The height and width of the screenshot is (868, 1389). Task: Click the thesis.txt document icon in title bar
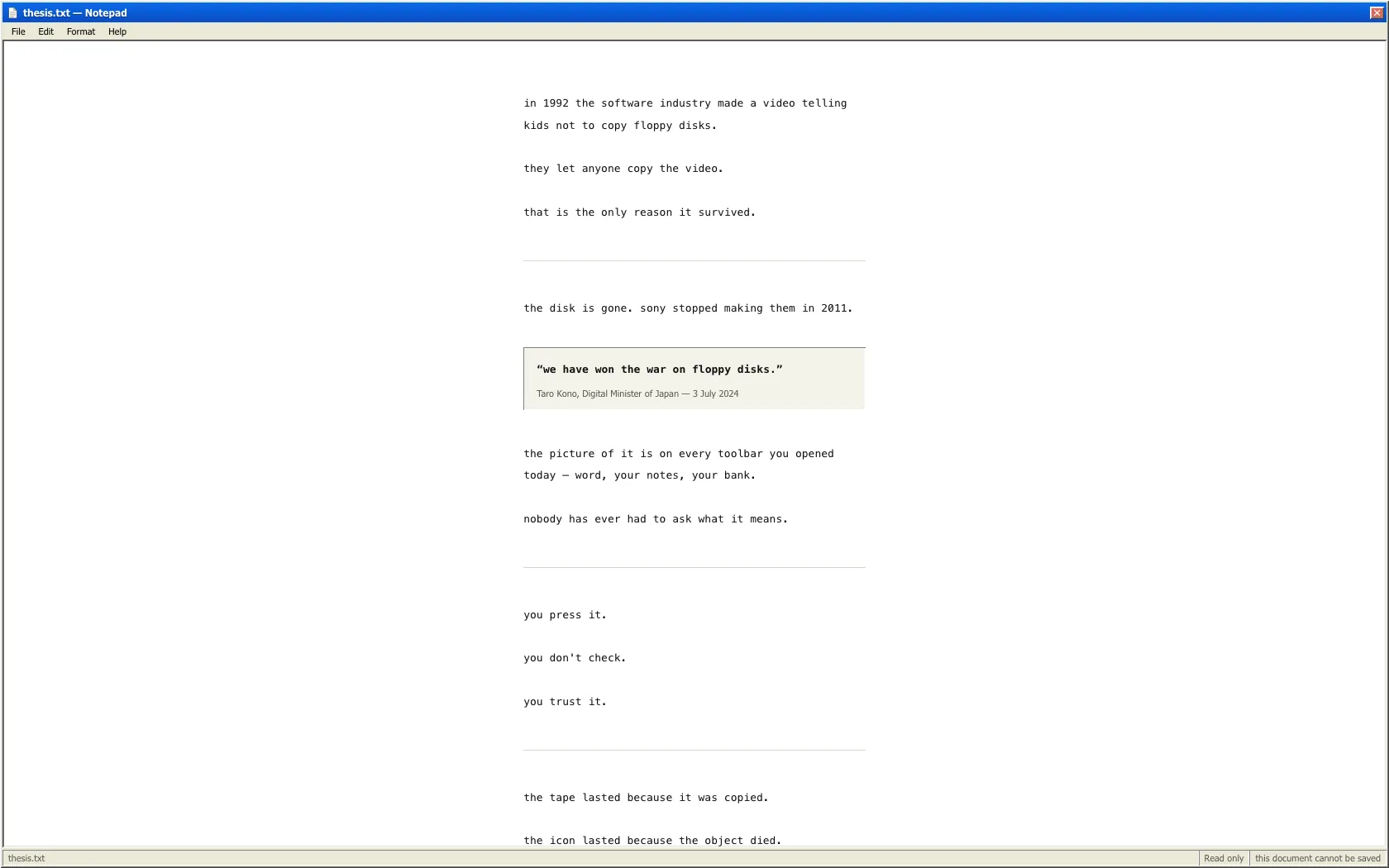pos(12,13)
